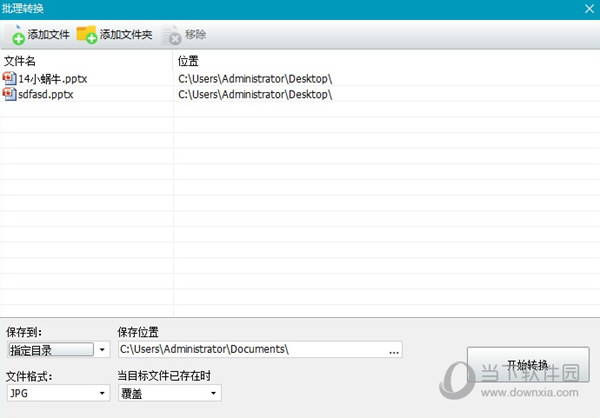Open the 保存到 指定目录 dropdown
The image size is (600, 418).
coord(103,349)
